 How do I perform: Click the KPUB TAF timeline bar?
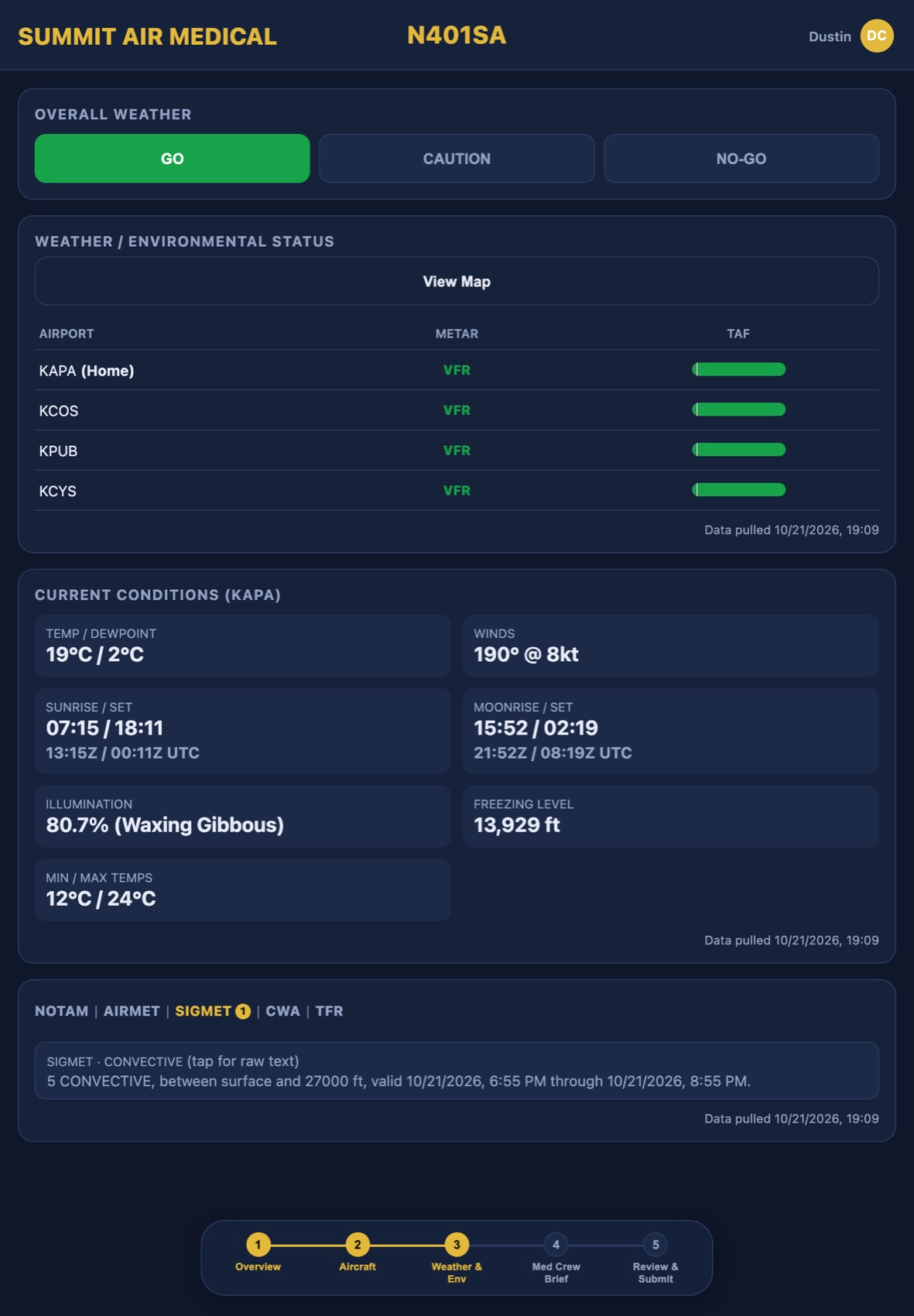pos(738,450)
